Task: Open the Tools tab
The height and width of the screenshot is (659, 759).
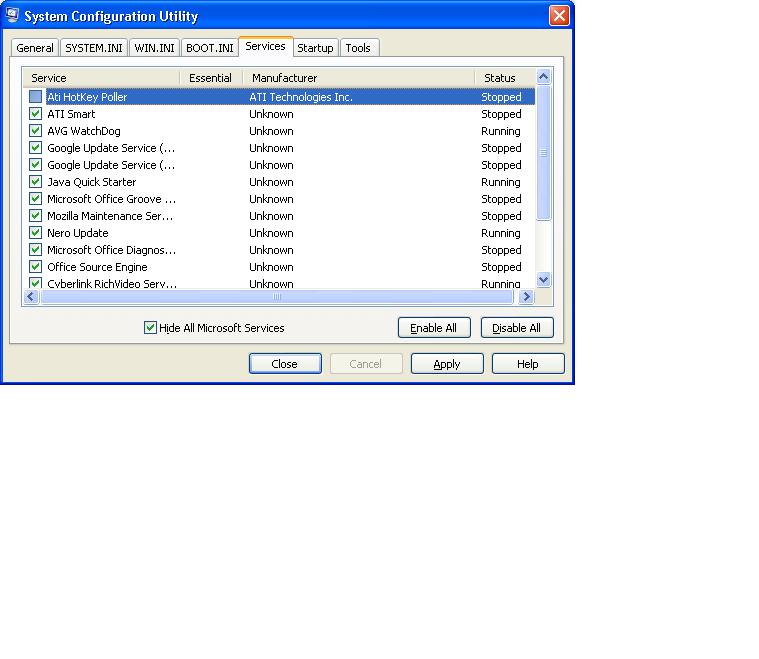Action: [x=358, y=48]
